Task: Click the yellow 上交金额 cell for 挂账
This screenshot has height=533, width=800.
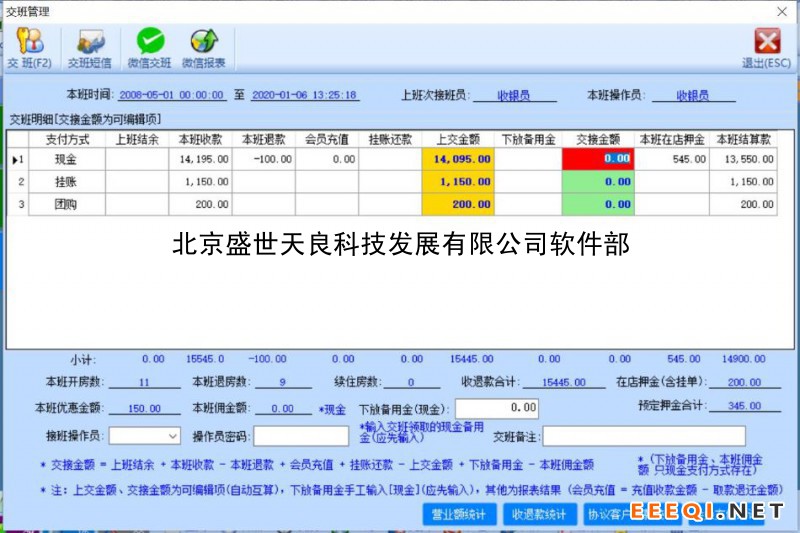Action: [x=458, y=182]
